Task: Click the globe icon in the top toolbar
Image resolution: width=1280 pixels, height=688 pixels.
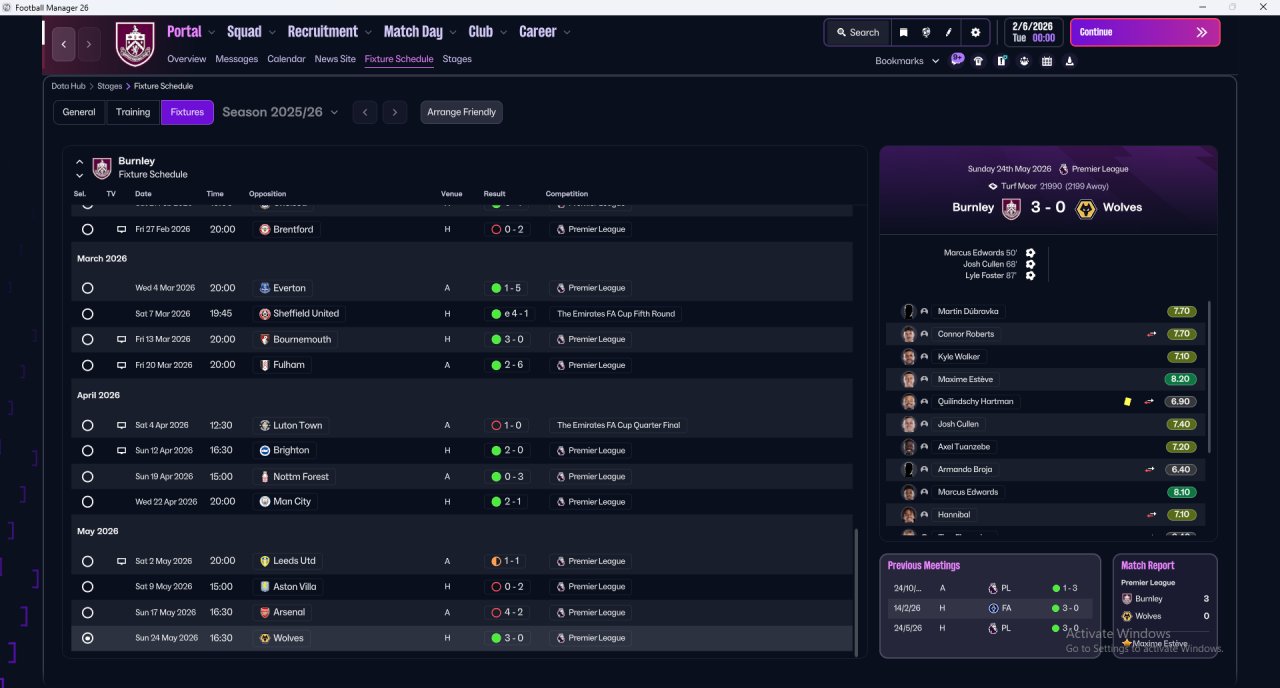Action: (926, 32)
